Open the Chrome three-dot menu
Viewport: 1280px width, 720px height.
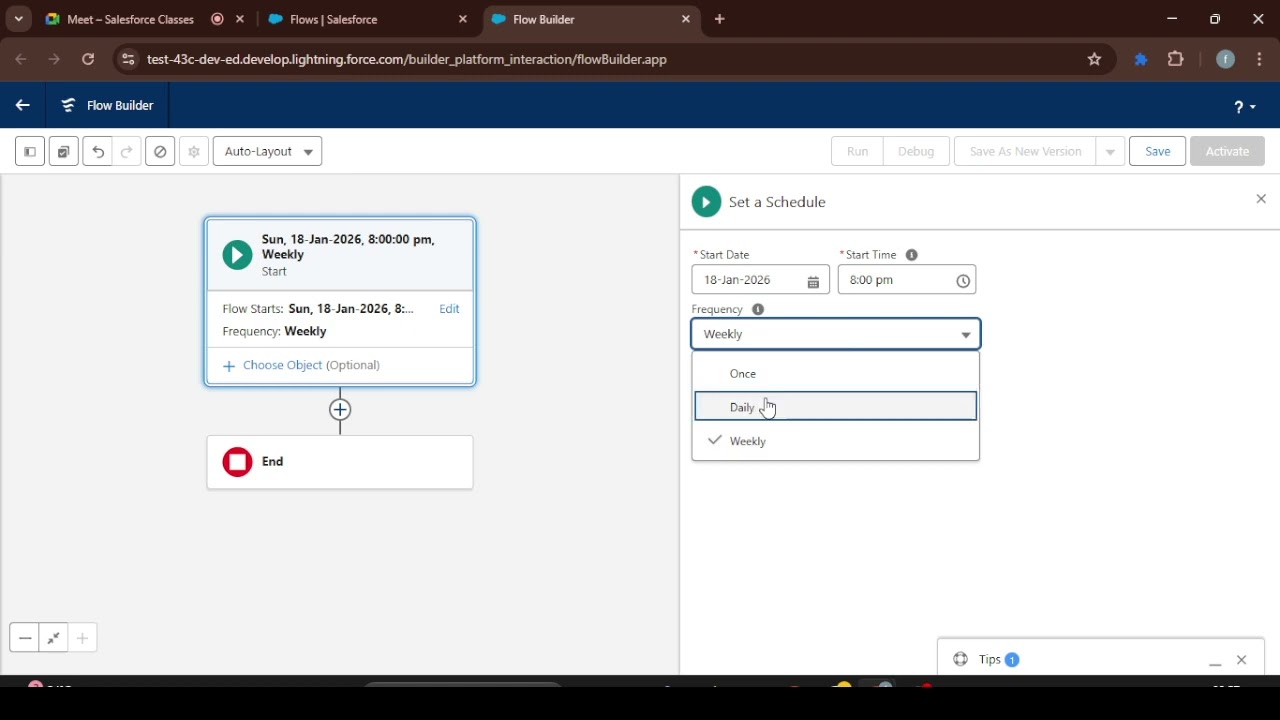point(1259,60)
